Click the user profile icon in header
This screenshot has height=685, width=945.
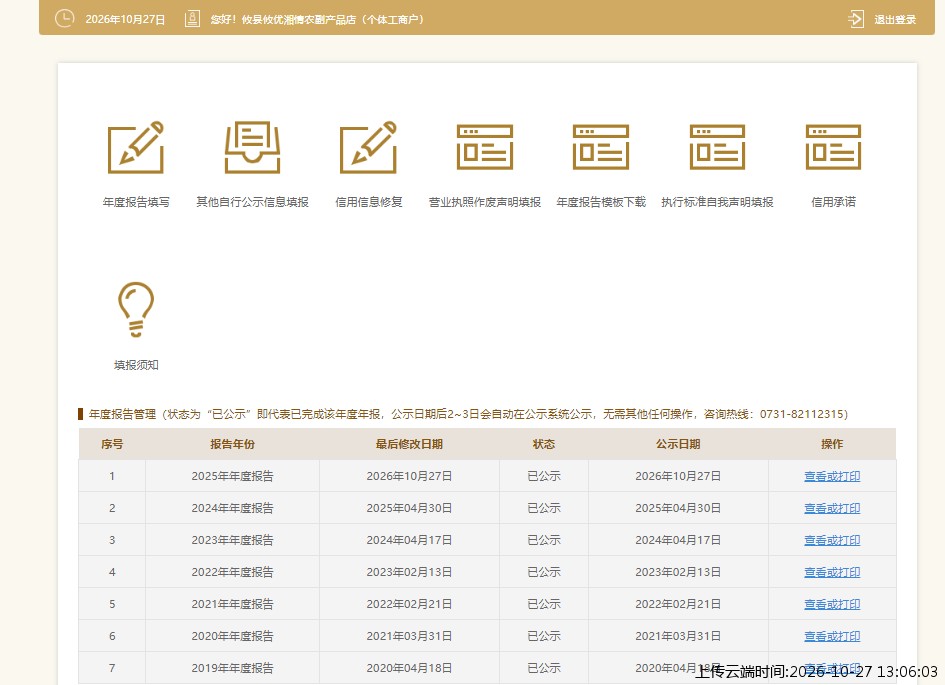coord(192,19)
